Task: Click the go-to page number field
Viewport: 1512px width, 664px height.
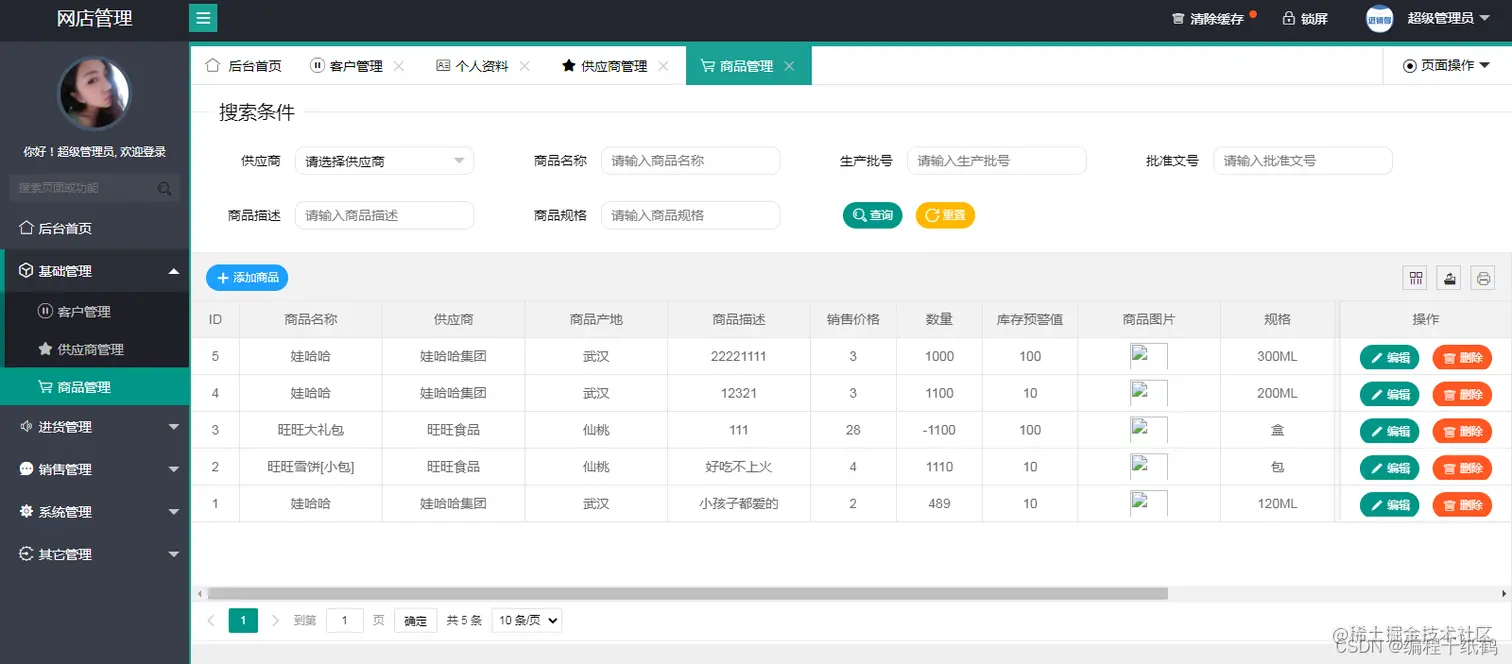Action: coord(345,620)
